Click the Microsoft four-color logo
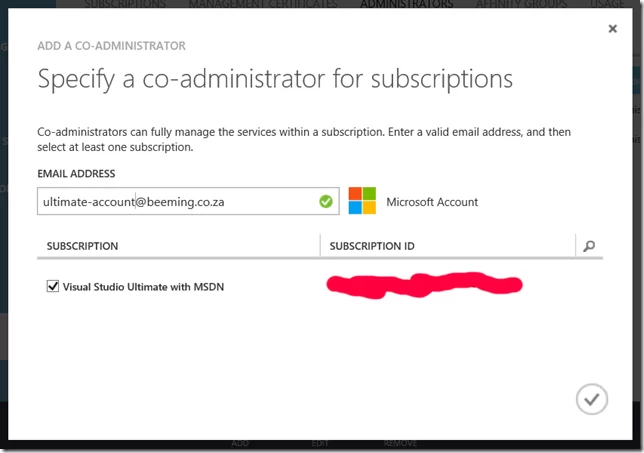 (361, 201)
